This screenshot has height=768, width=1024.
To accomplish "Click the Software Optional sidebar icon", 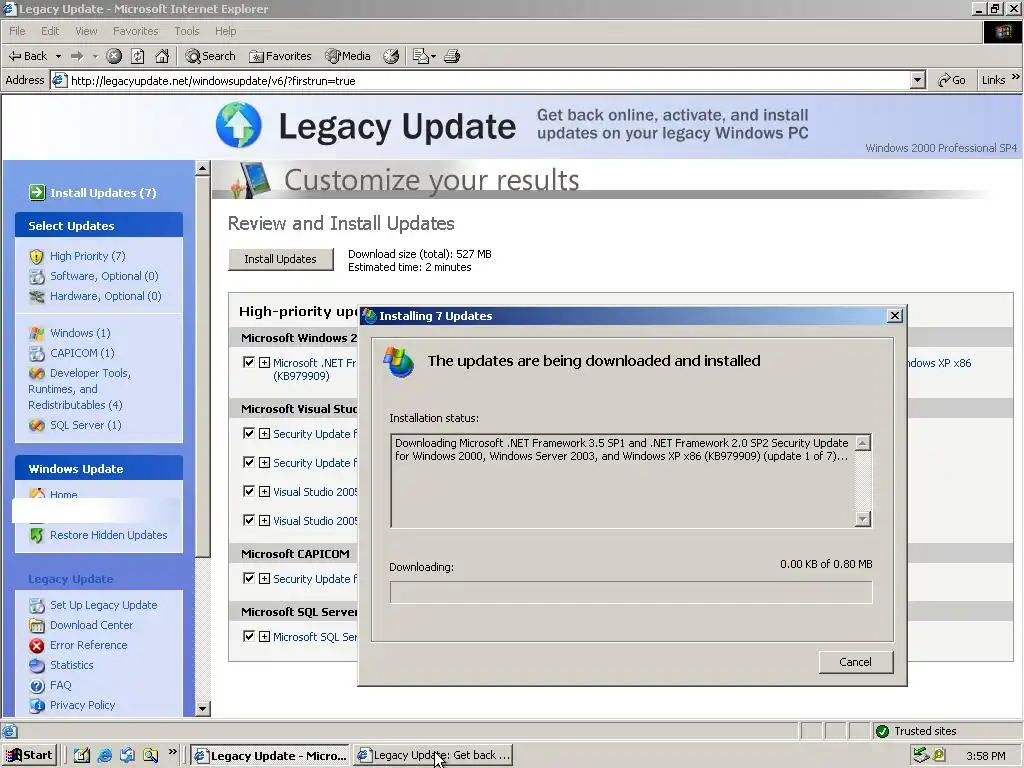I will pyautogui.click(x=37, y=276).
